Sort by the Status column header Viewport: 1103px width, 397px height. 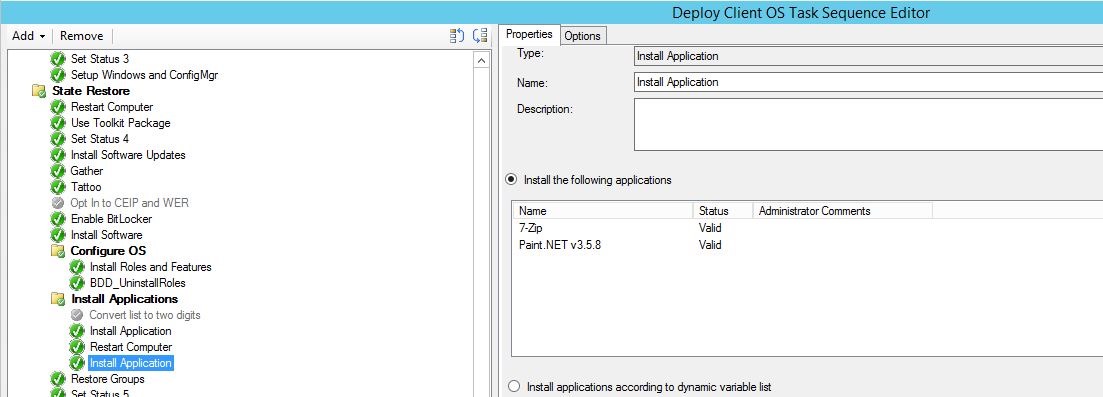[x=723, y=211]
